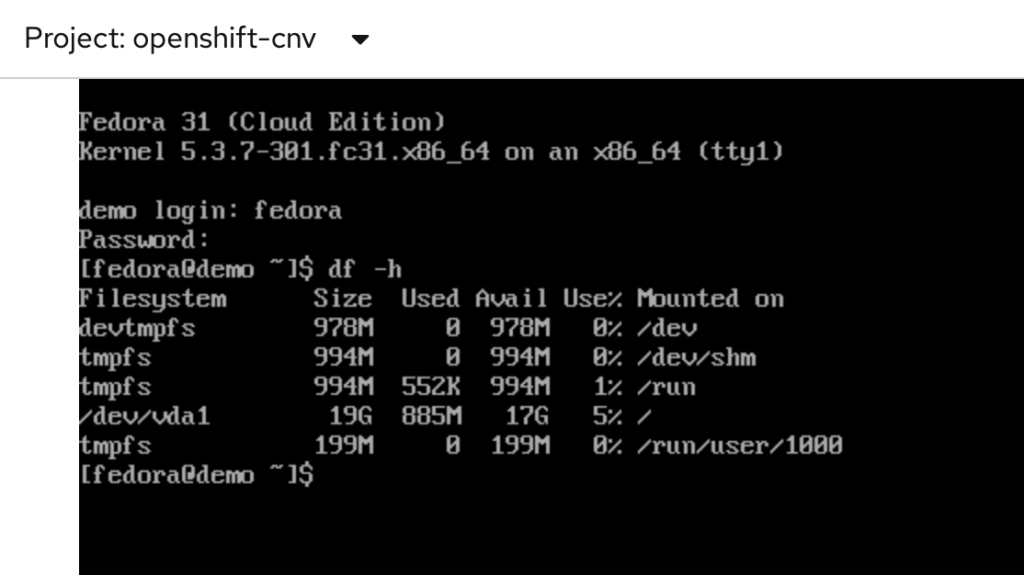Click the 'Fedora 31 (Cloud Edition)' banner line
This screenshot has height=575, width=1024.
click(x=261, y=122)
